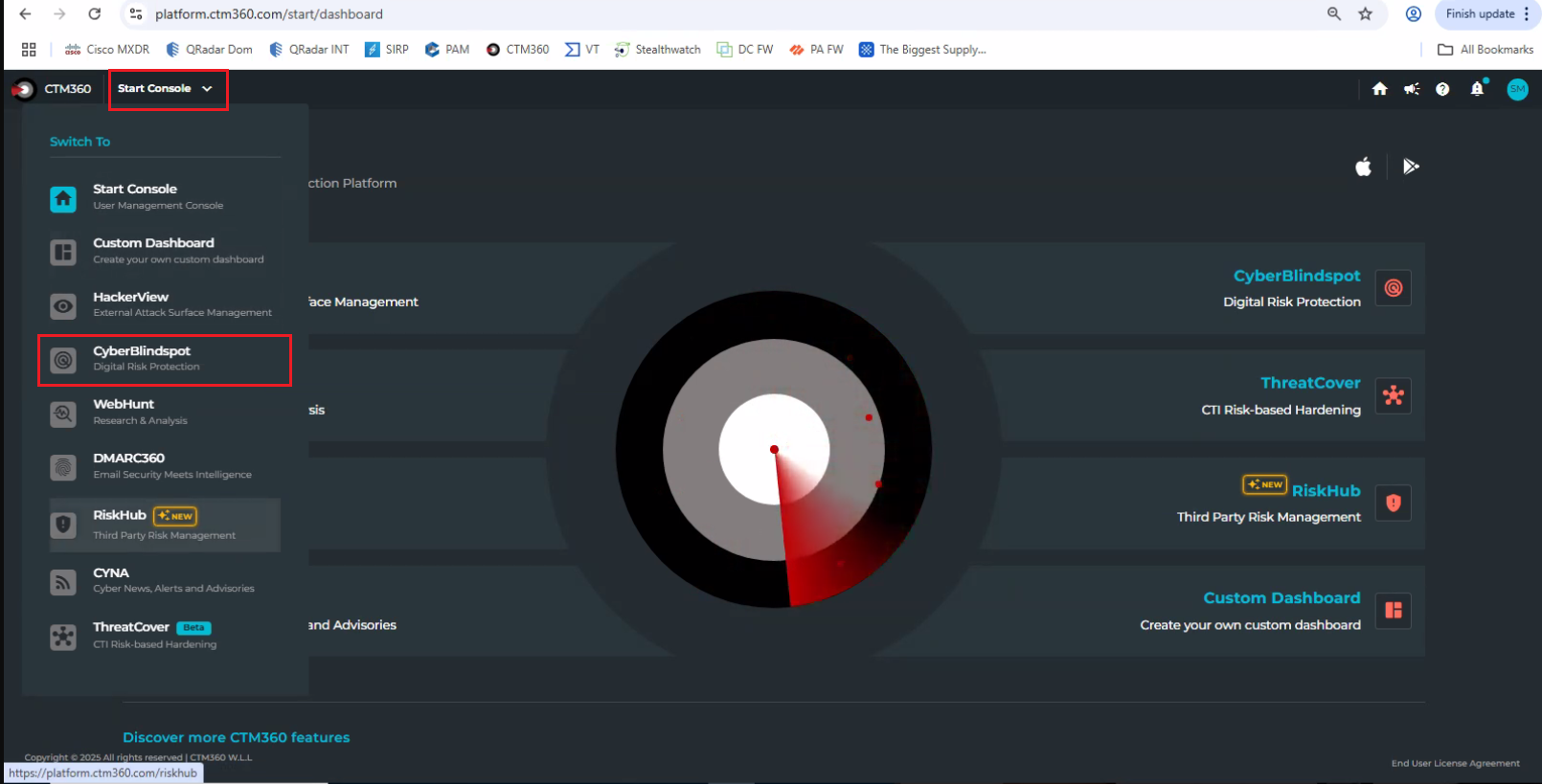Select DMARC360 menu entry

[x=165, y=466]
